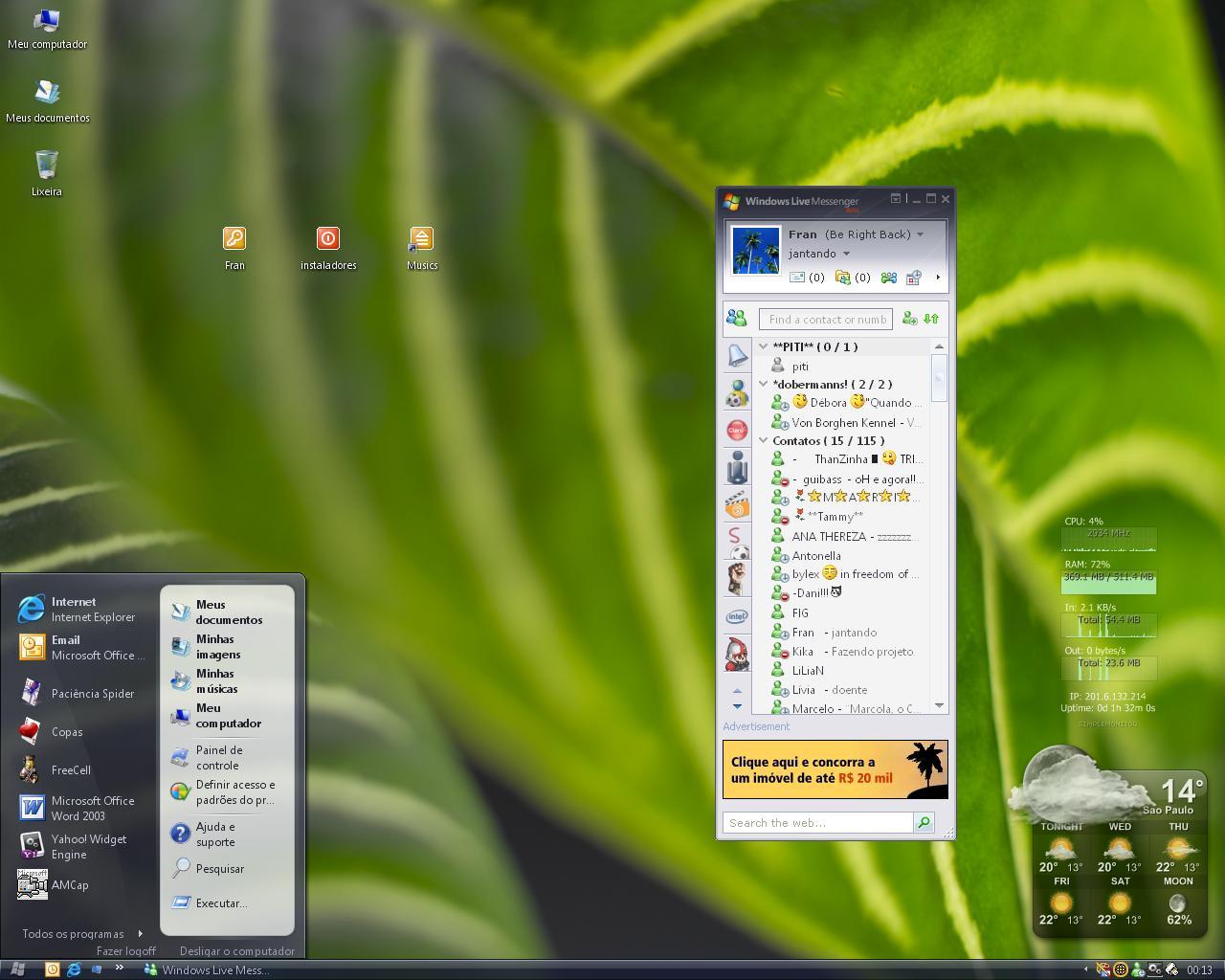Open the blue info figure sidebar tab
The height and width of the screenshot is (980, 1225).
pyautogui.click(x=737, y=468)
